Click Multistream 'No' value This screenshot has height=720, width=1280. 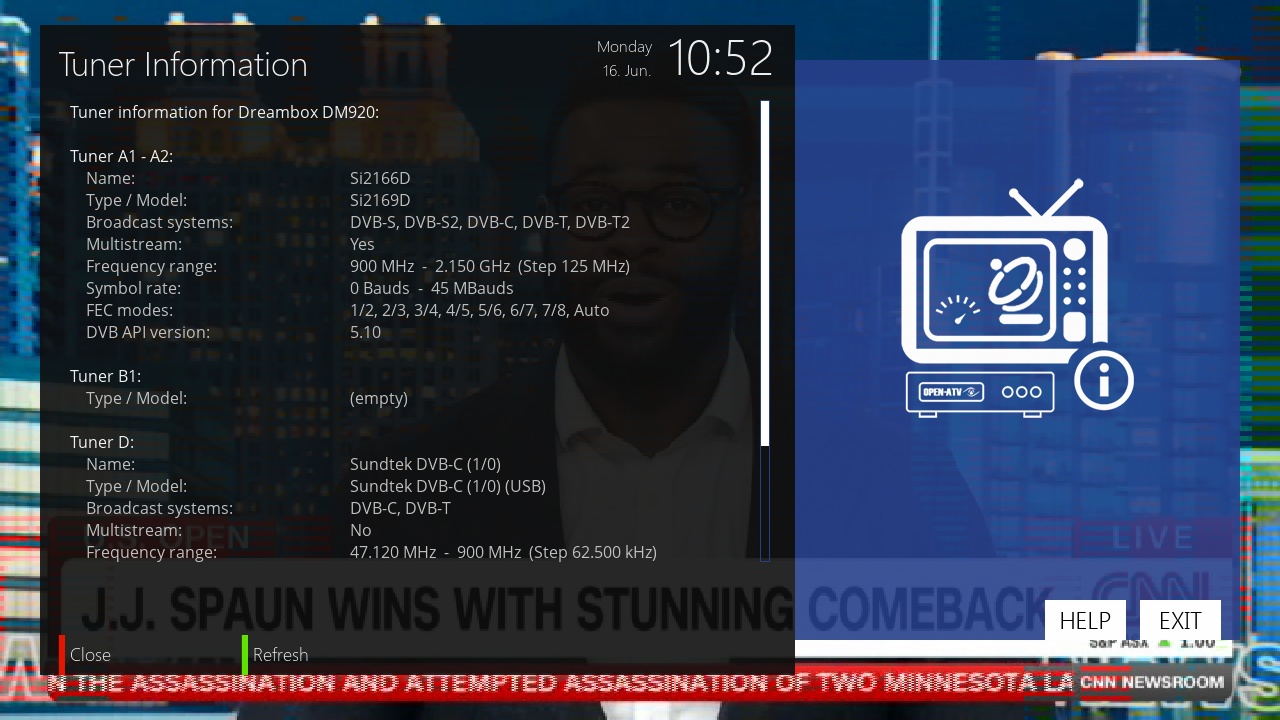[360, 530]
